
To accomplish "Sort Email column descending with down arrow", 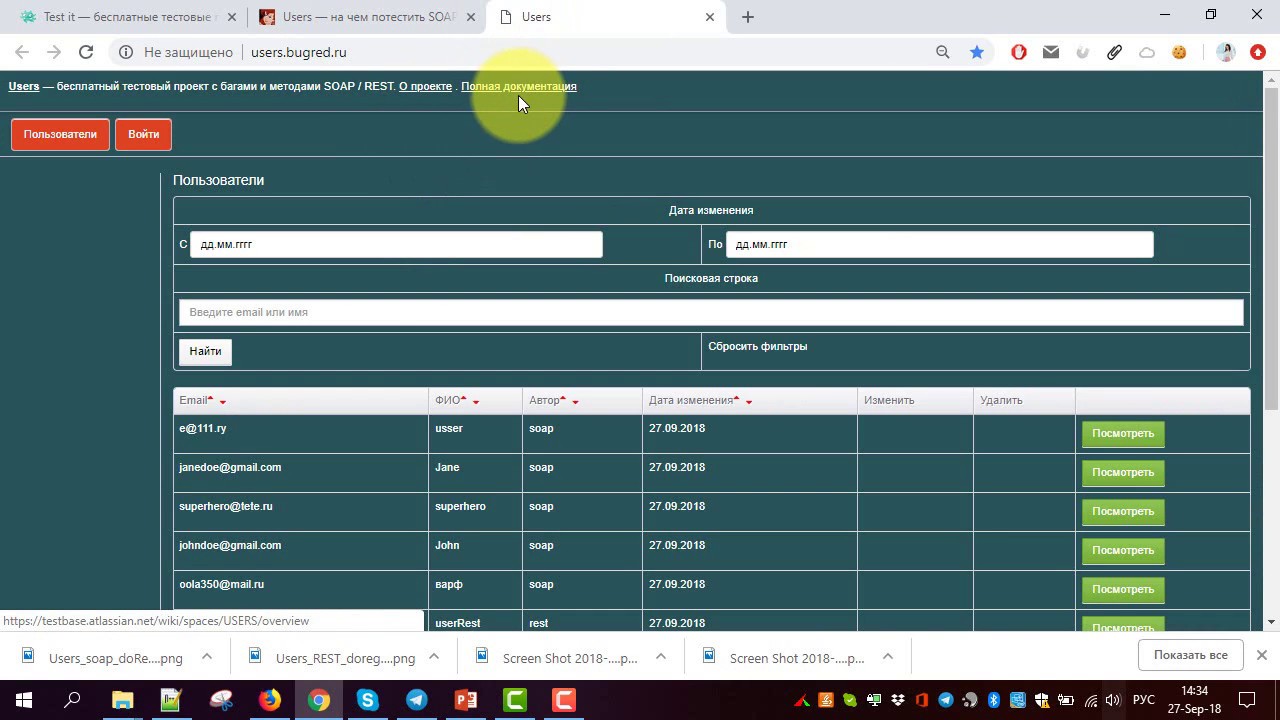I will pos(223,402).
